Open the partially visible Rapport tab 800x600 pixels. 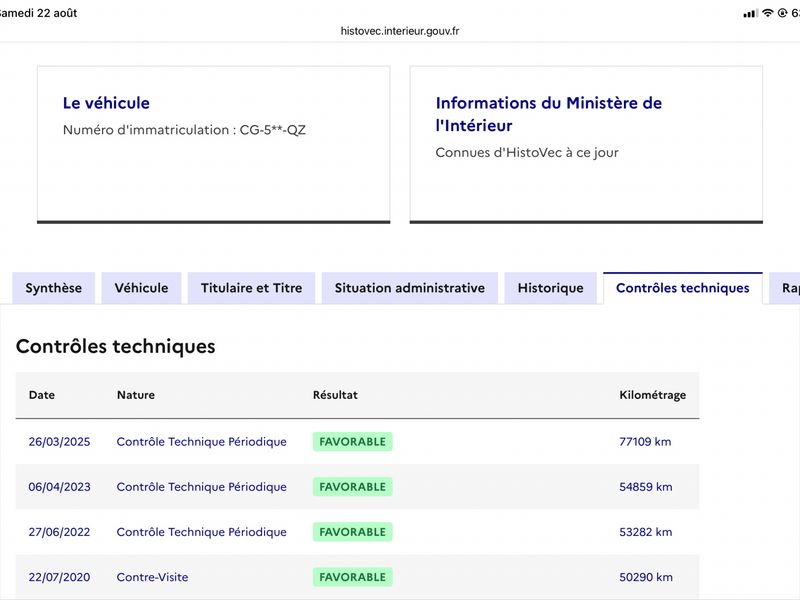pyautogui.click(x=786, y=288)
